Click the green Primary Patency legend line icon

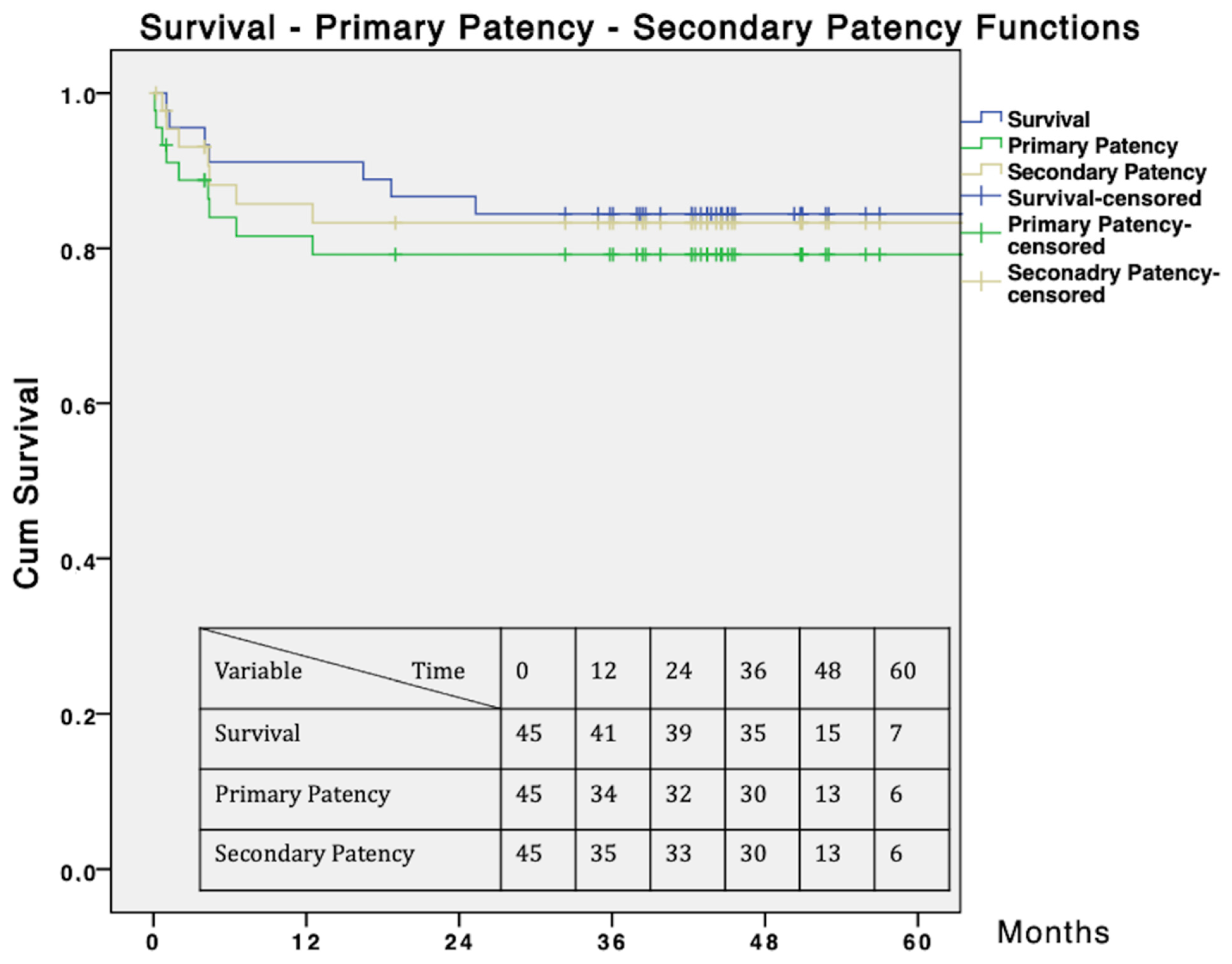pos(981,143)
